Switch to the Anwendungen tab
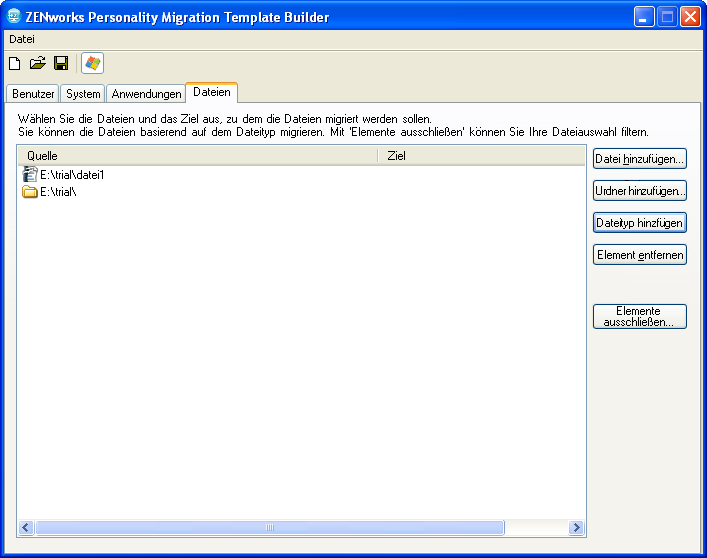This screenshot has height=558, width=707. (x=146, y=94)
